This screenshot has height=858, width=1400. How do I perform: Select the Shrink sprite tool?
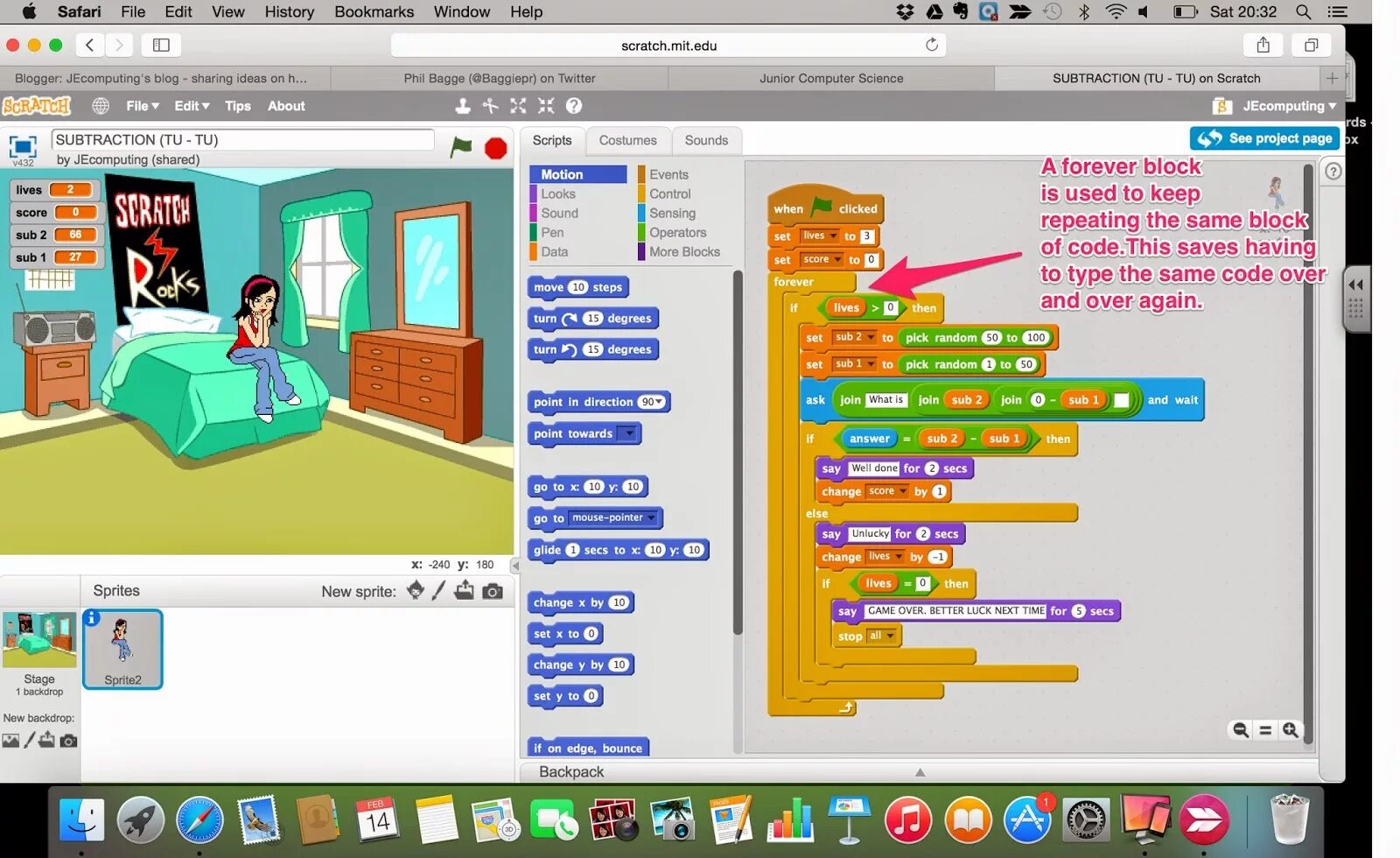pos(547,106)
